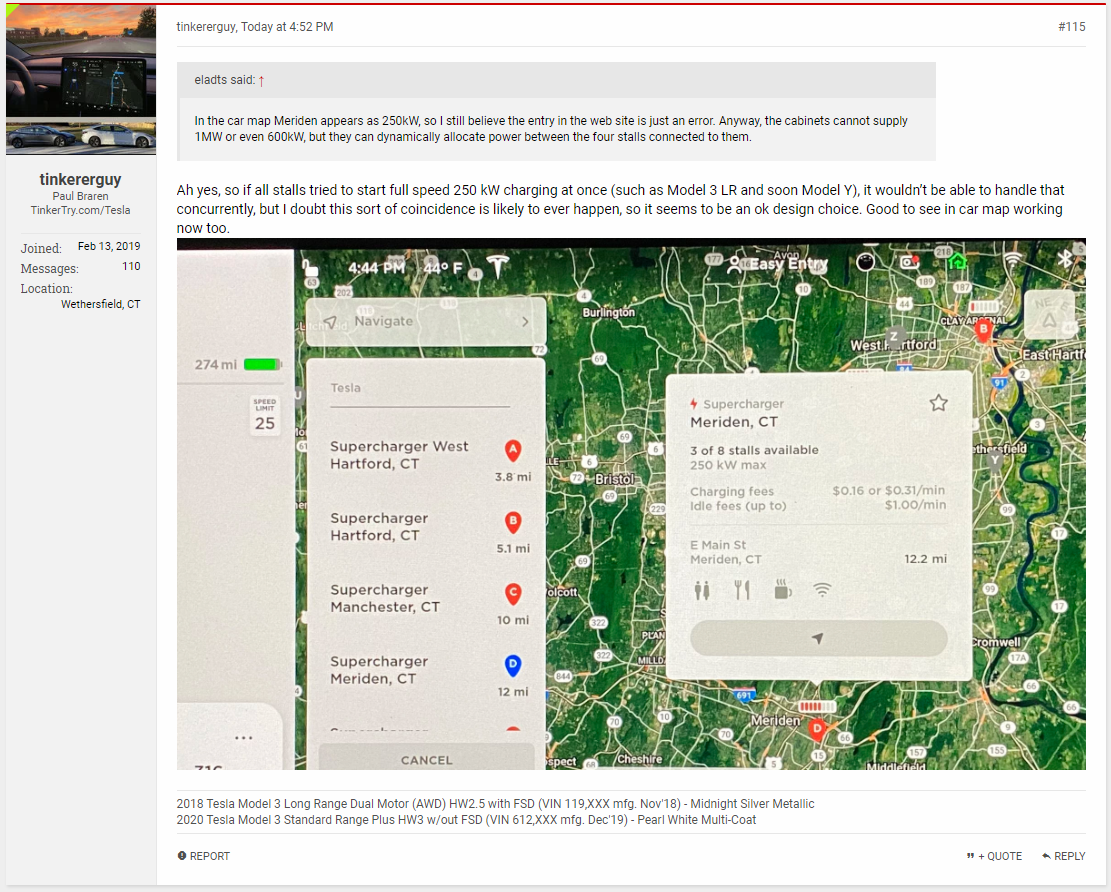This screenshot has height=892, width=1111.
Task: Open the tinkererguy username profile link
Action: 80,179
